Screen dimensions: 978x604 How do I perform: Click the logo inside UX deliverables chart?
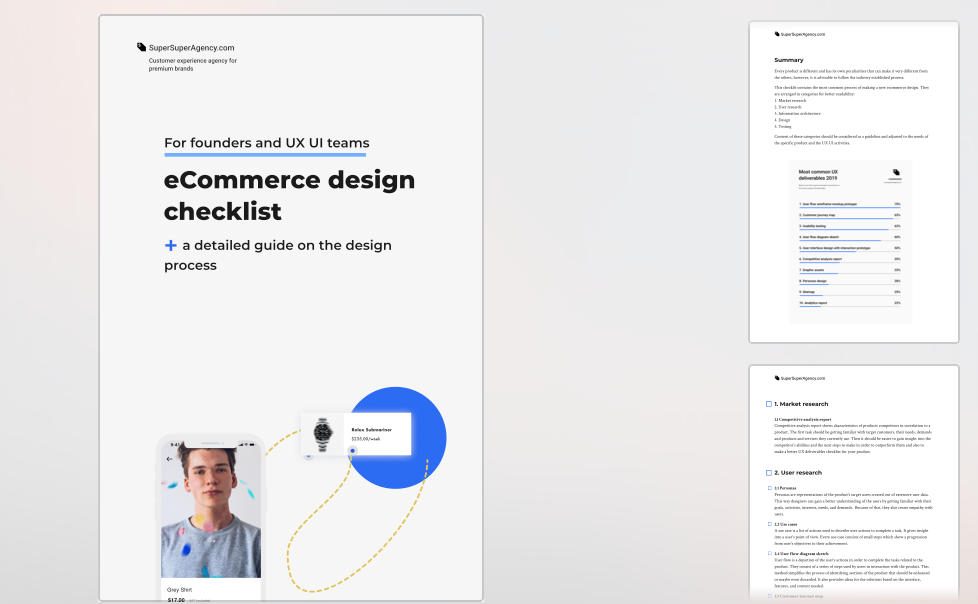click(x=895, y=172)
